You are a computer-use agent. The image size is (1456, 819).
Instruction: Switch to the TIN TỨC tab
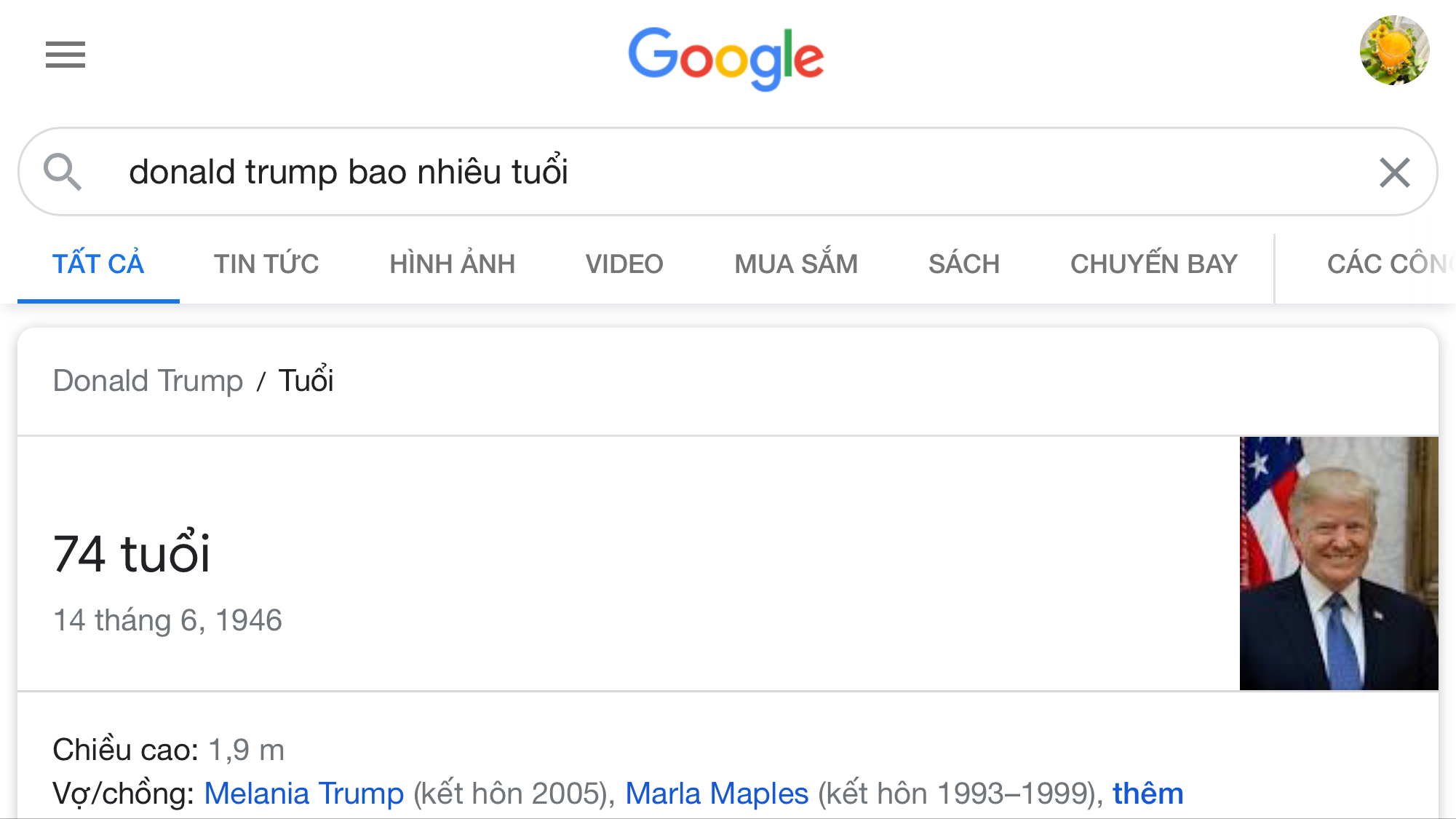266,264
